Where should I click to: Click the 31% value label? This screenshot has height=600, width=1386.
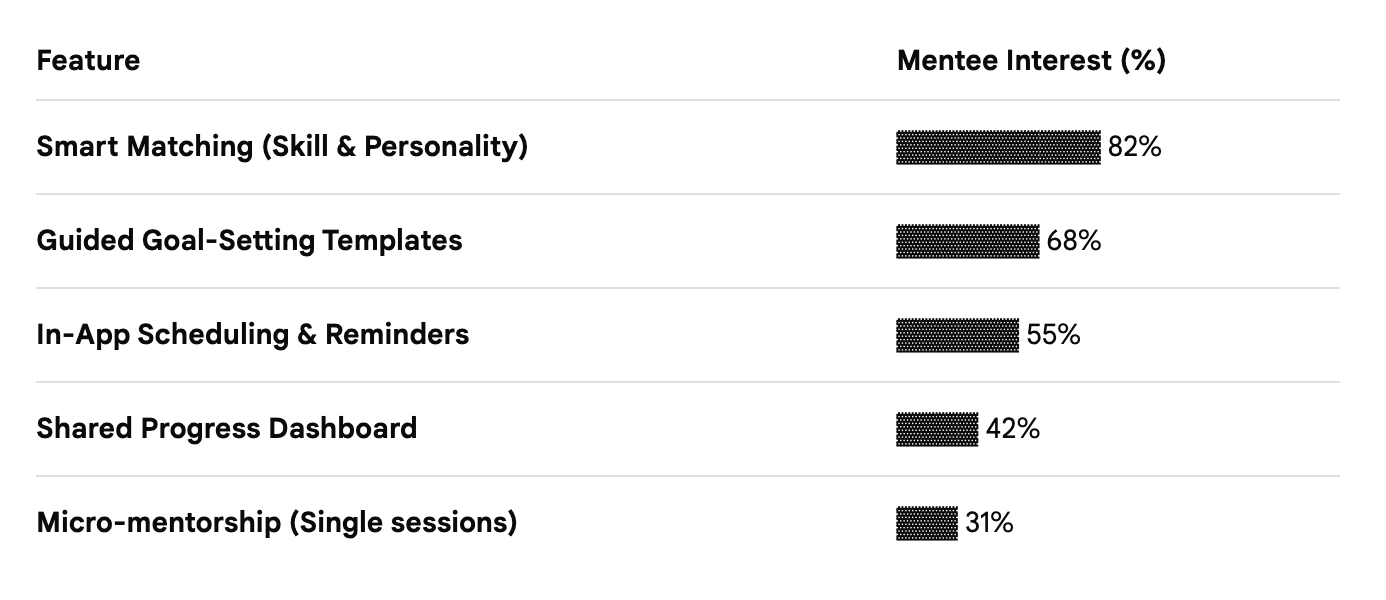click(989, 523)
